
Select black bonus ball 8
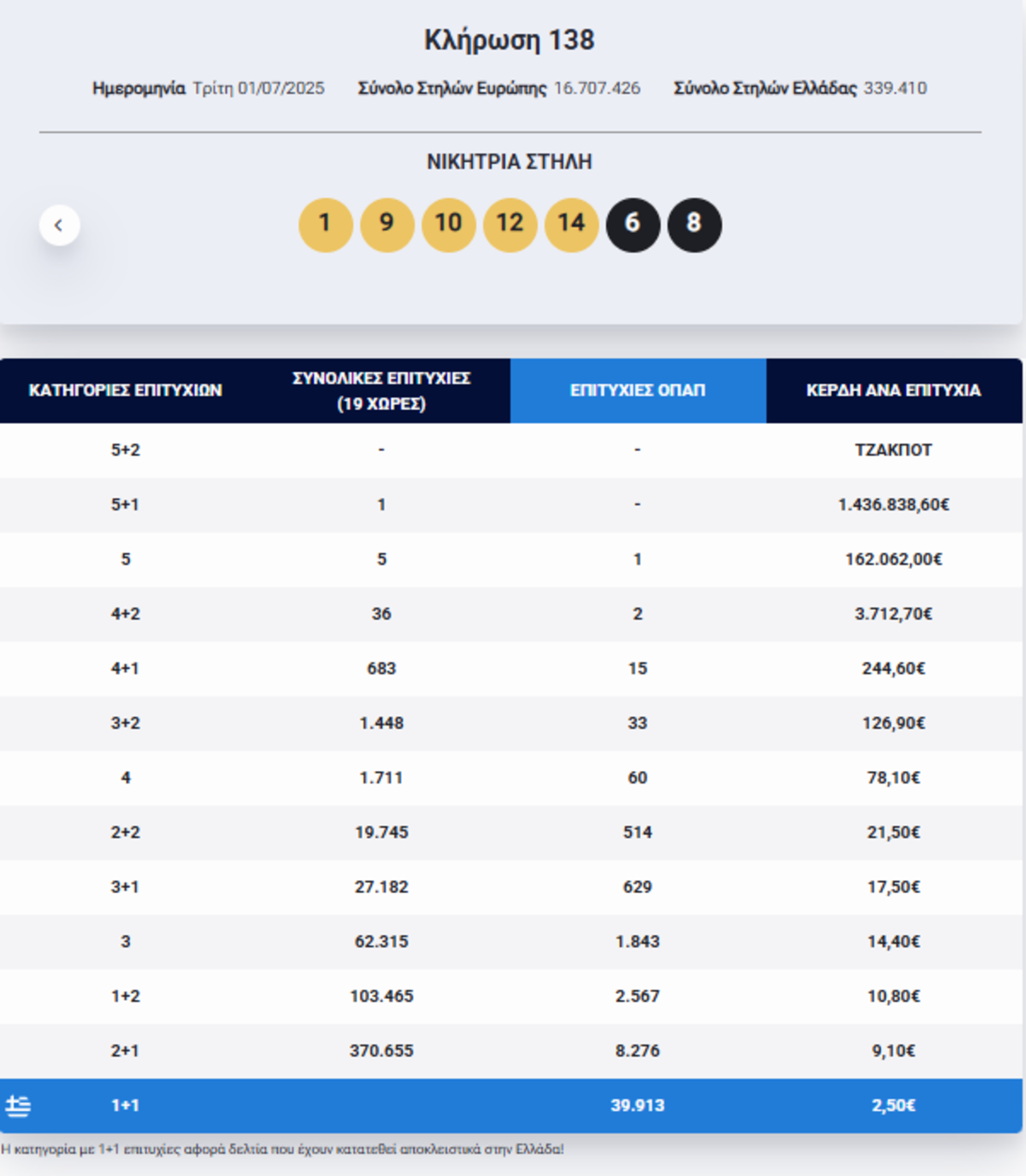click(x=694, y=225)
